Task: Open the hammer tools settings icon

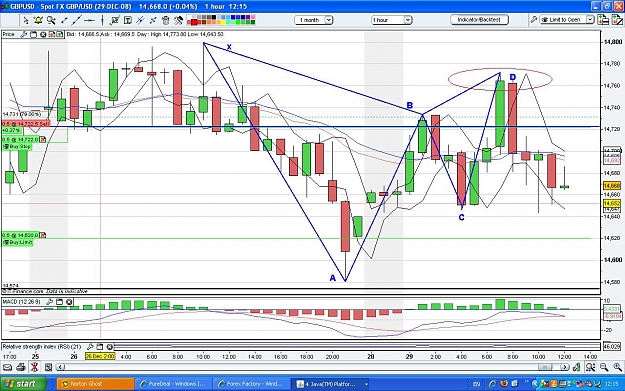Action: click(x=179, y=20)
